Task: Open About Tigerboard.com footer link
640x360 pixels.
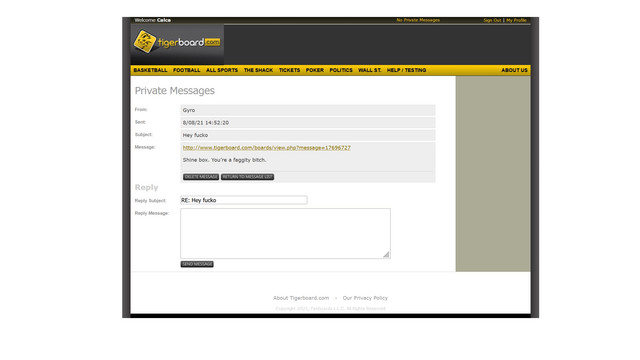Action: [x=301, y=298]
